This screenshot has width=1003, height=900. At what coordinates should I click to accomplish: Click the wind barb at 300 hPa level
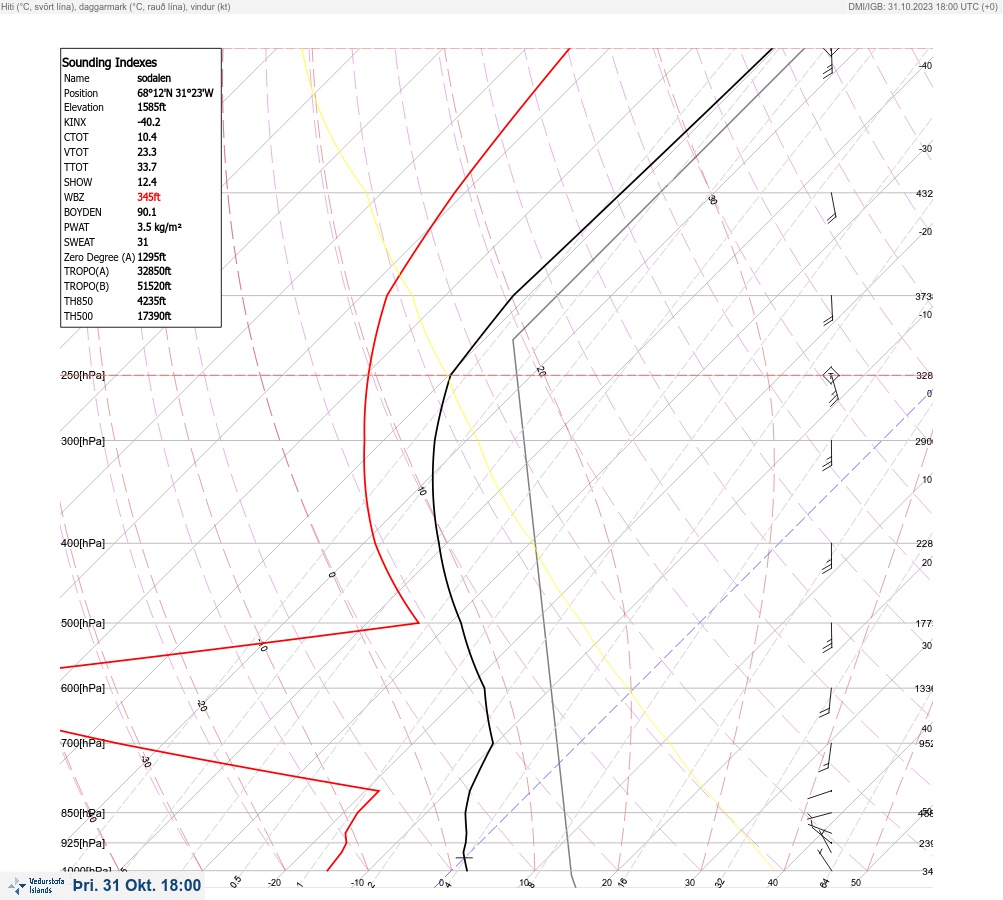(x=828, y=455)
